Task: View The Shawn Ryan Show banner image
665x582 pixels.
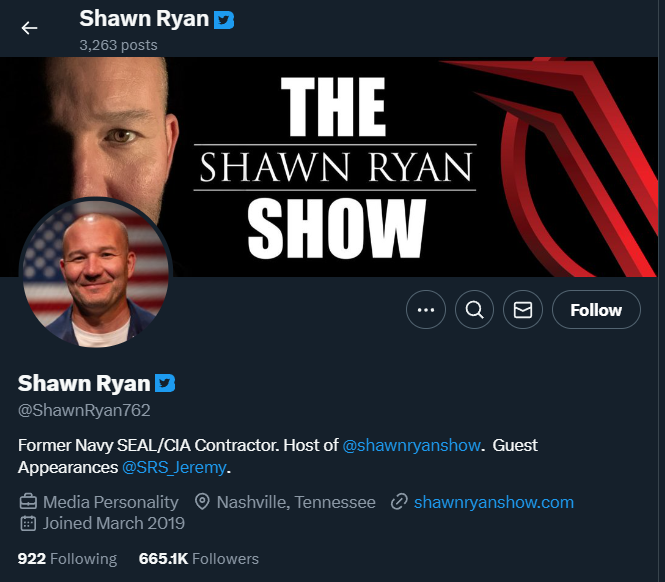Action: [329, 167]
